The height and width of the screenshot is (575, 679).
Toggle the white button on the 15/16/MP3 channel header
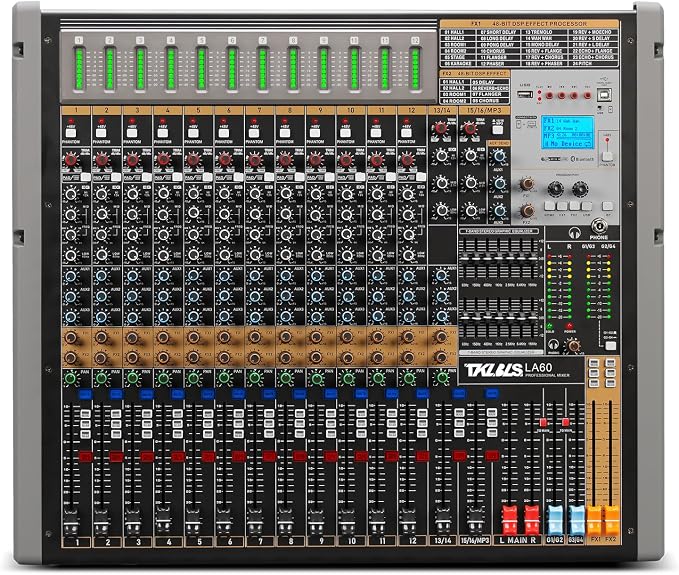pyautogui.click(x=498, y=129)
